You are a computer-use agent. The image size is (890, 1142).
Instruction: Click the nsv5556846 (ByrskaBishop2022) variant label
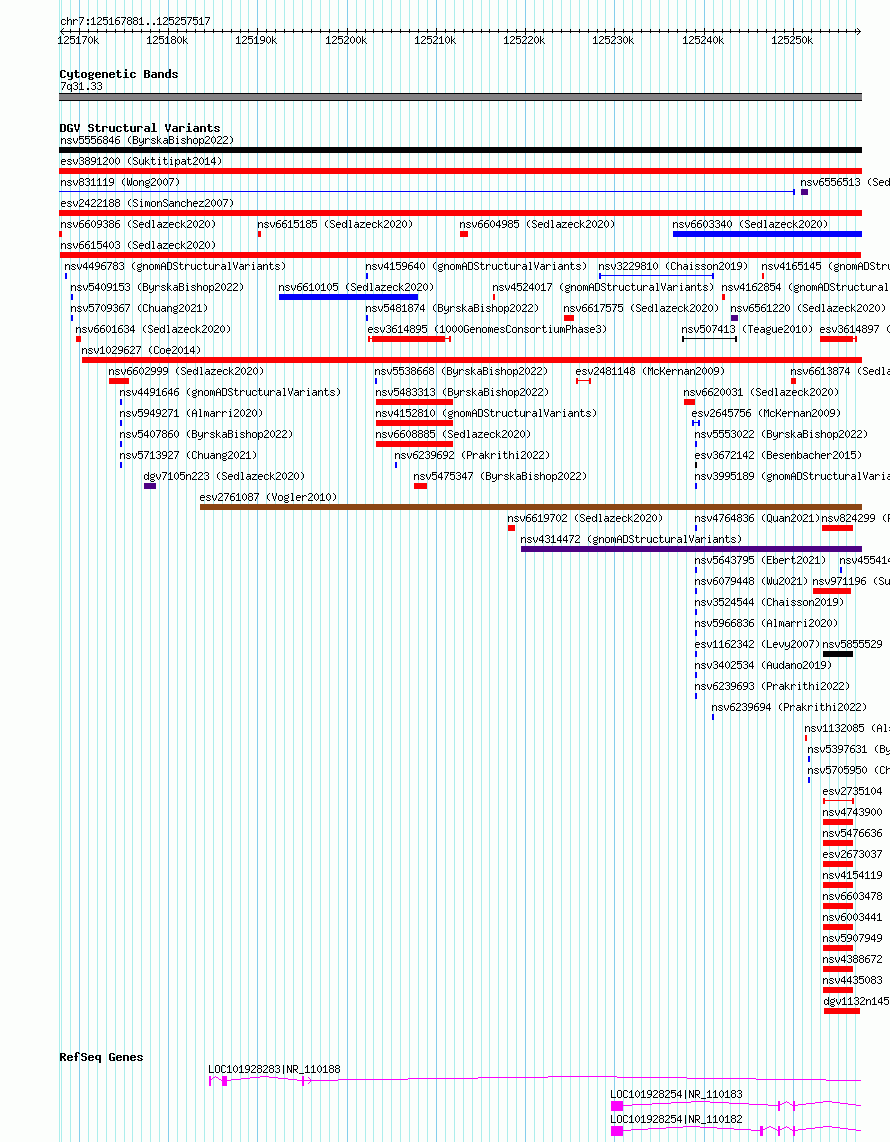[x=147, y=140]
